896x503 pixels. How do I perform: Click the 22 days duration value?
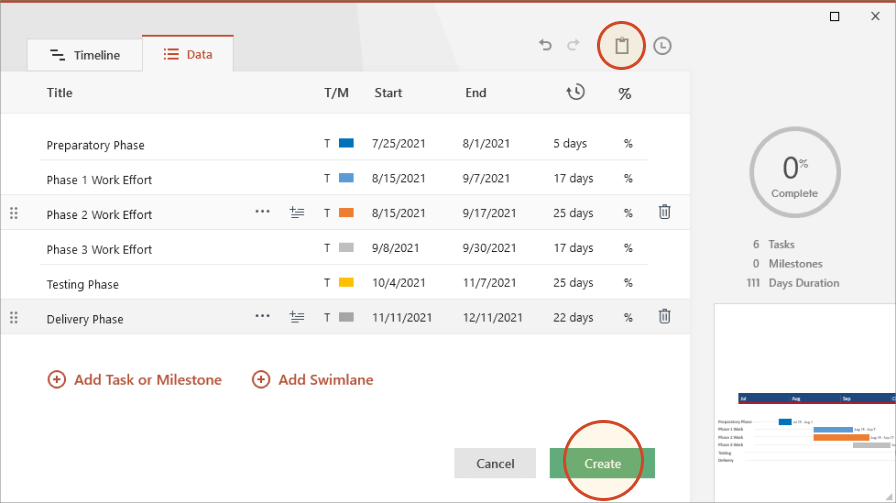click(x=573, y=318)
